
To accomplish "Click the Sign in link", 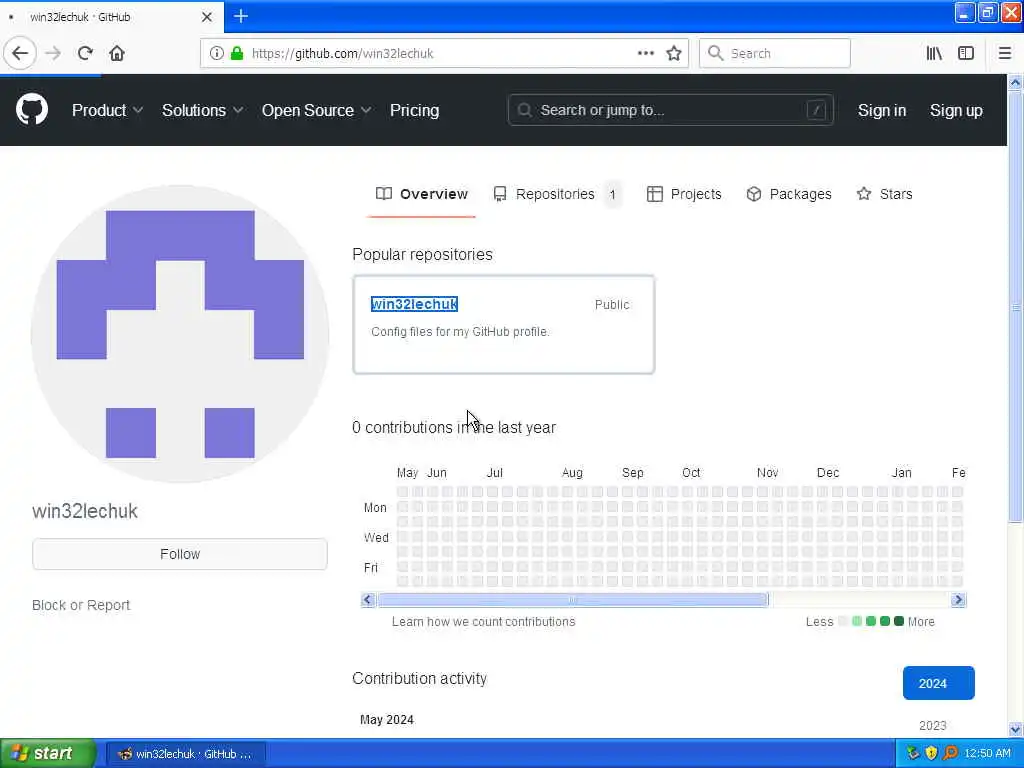I will (x=882, y=110).
